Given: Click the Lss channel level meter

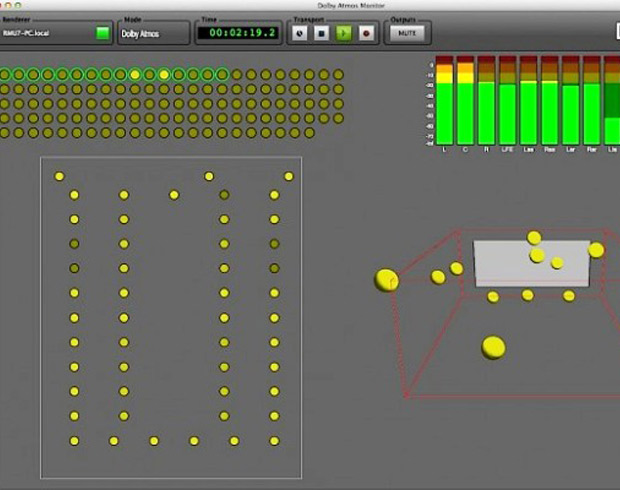Looking at the screenshot, I should coord(528,100).
